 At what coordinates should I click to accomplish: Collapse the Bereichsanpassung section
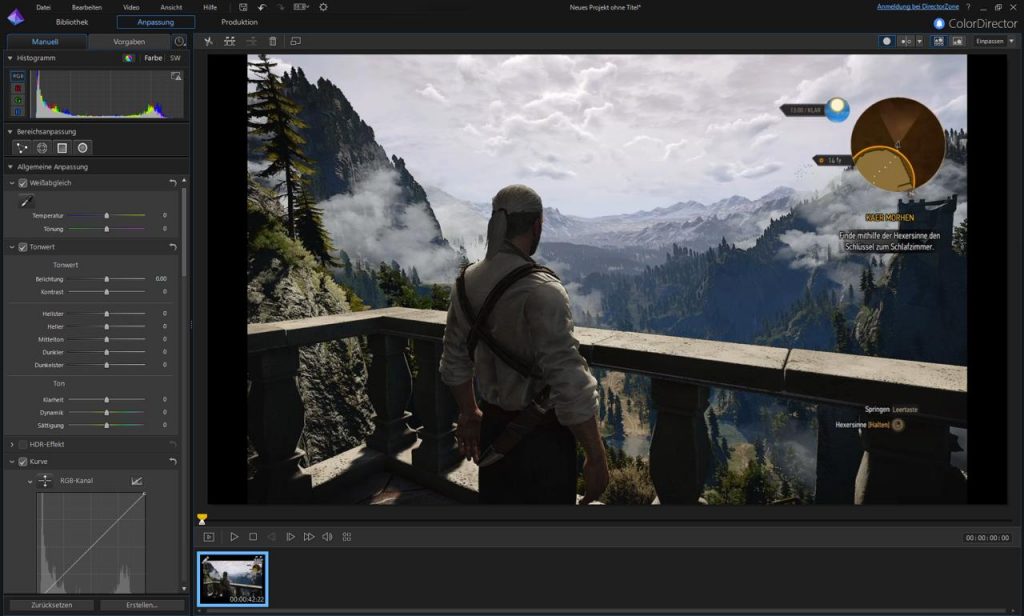(x=10, y=131)
